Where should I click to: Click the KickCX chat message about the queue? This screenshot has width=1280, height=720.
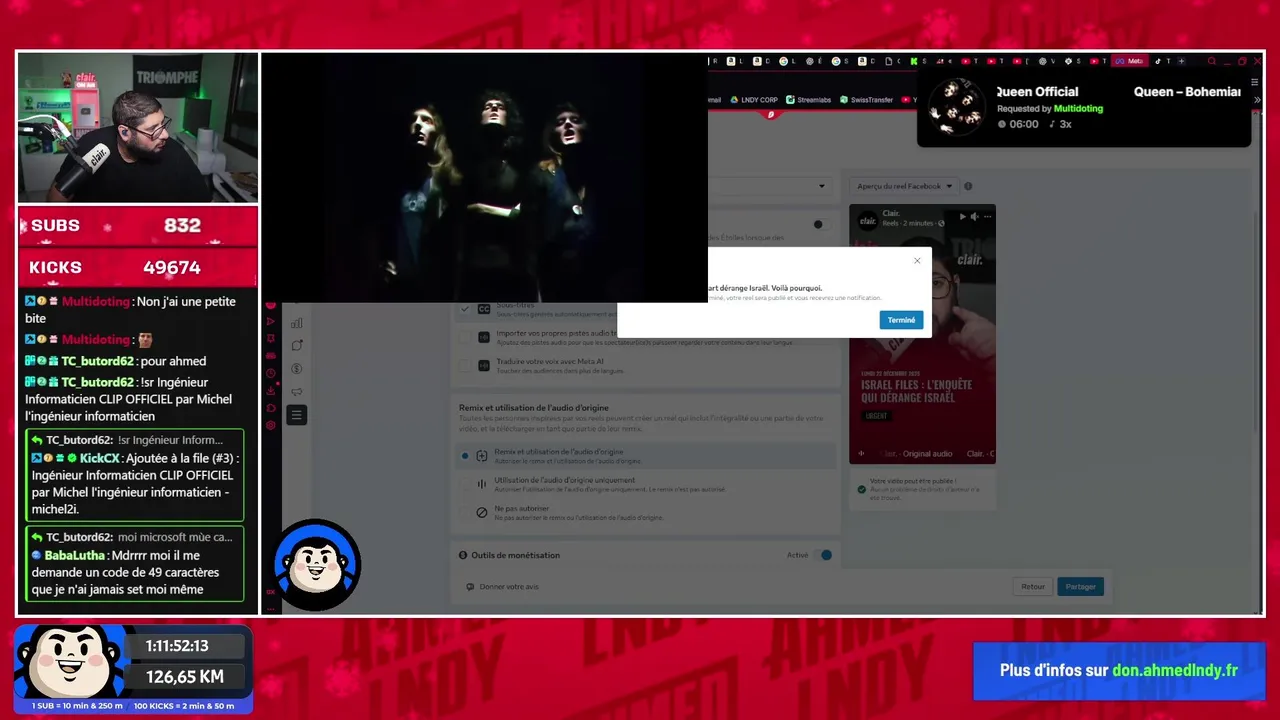pyautogui.click(x=134, y=475)
